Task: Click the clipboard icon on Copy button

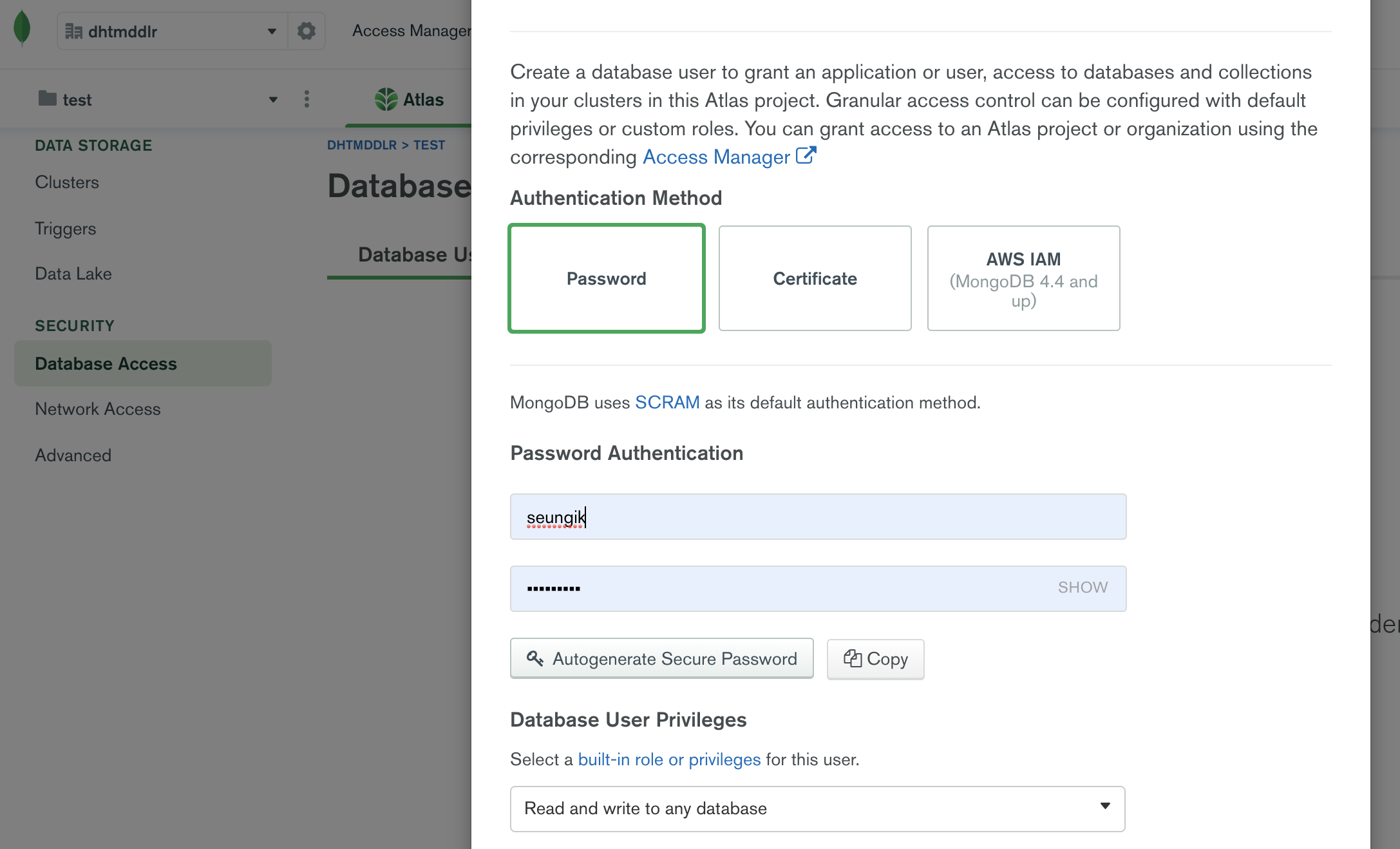Action: (x=852, y=658)
